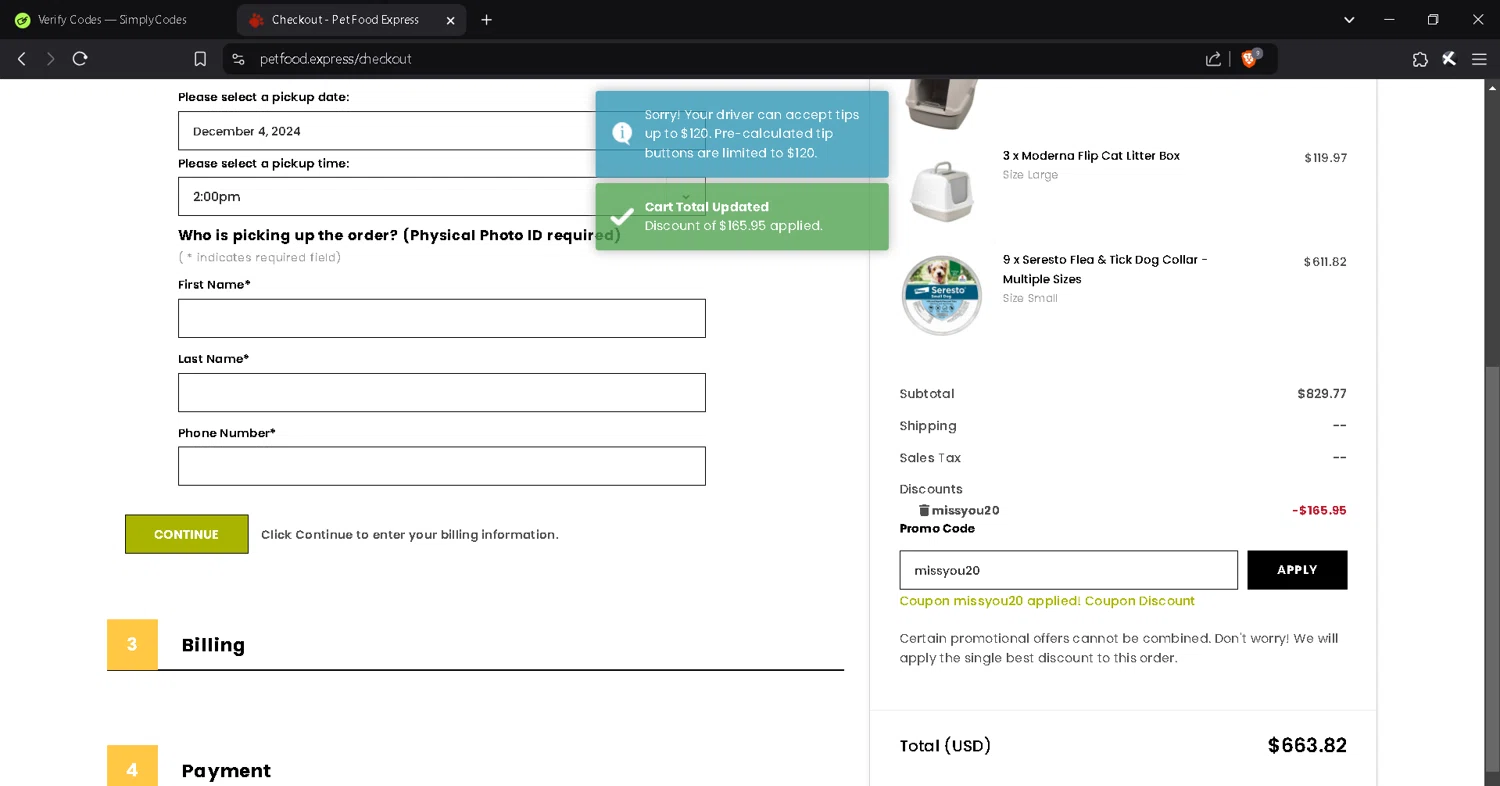
Task: Click the $119.97 price
Action: [x=1325, y=158]
